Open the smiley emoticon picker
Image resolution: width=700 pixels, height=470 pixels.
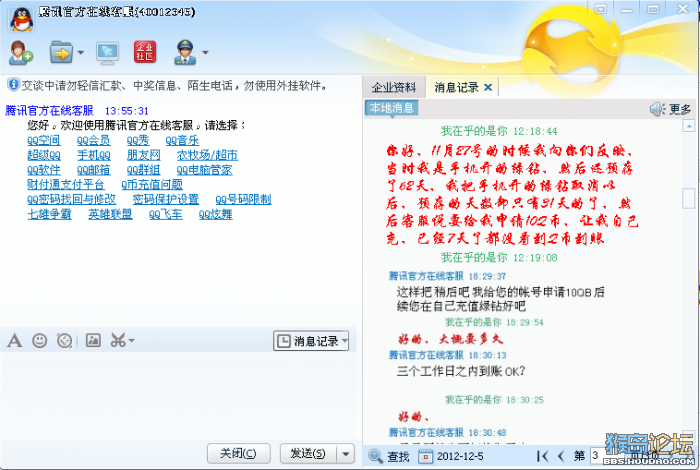point(39,341)
